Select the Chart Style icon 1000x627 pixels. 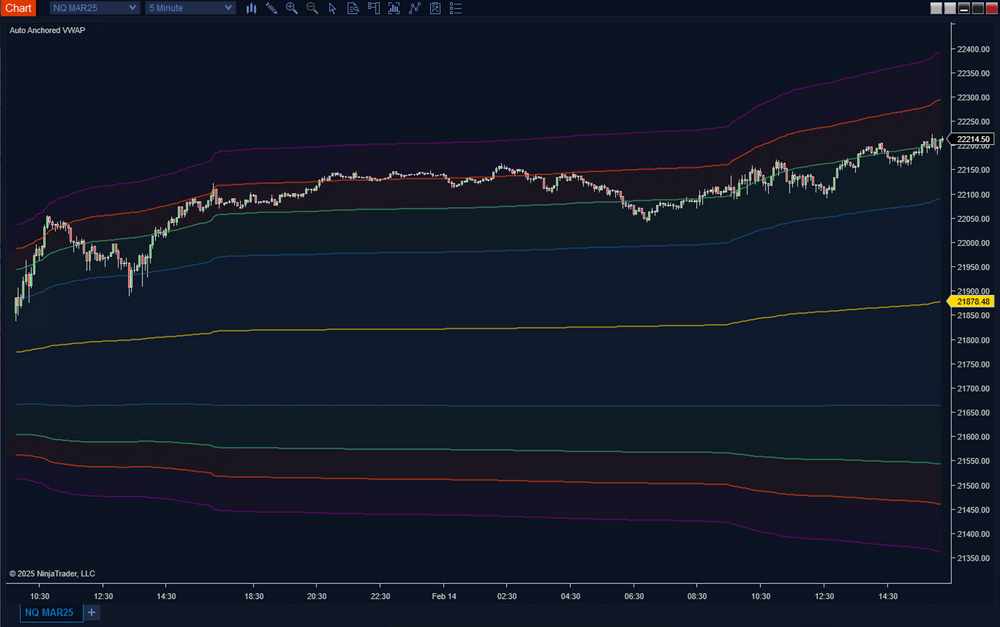coord(251,8)
